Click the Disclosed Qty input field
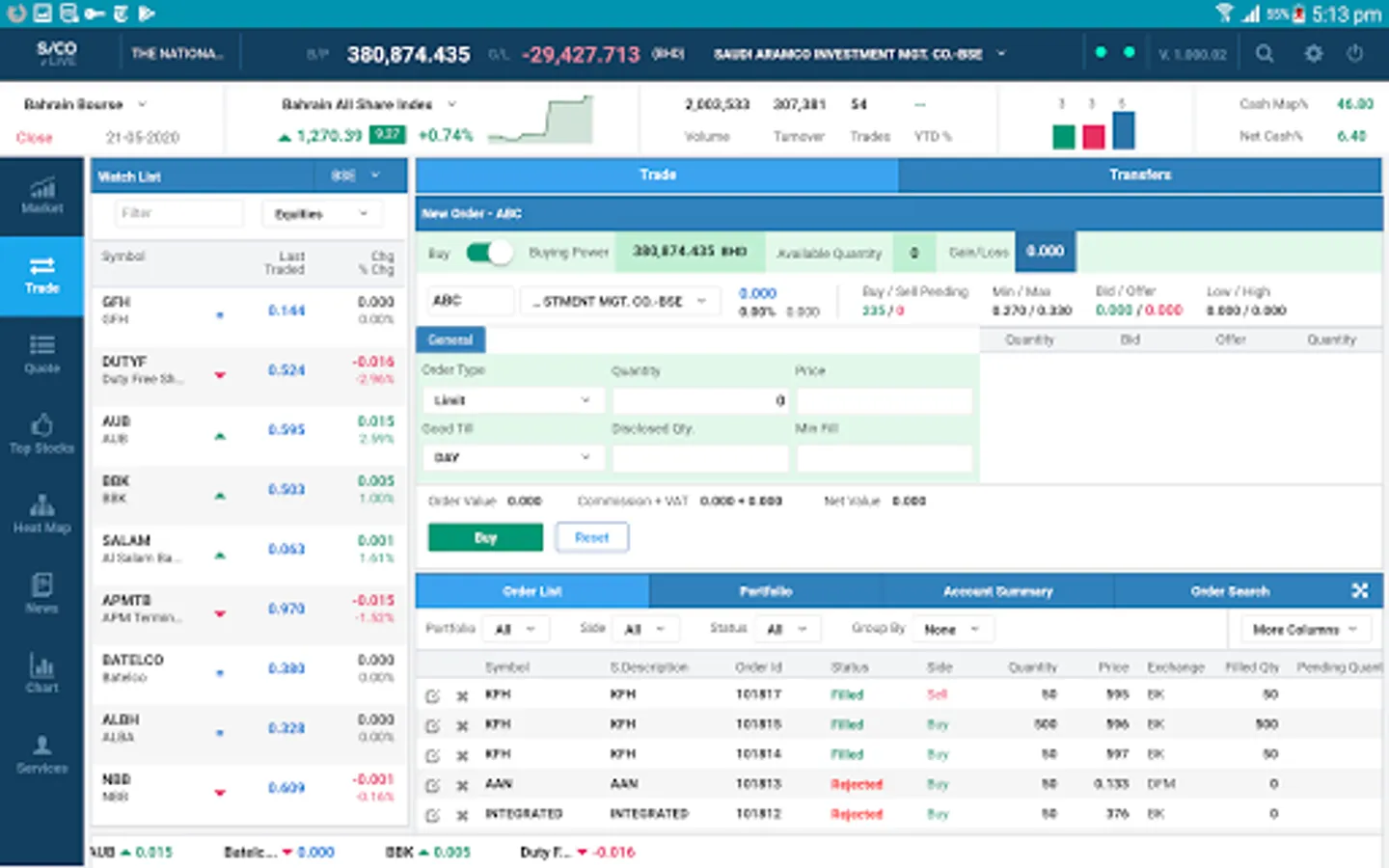The image size is (1389, 868). click(x=700, y=457)
